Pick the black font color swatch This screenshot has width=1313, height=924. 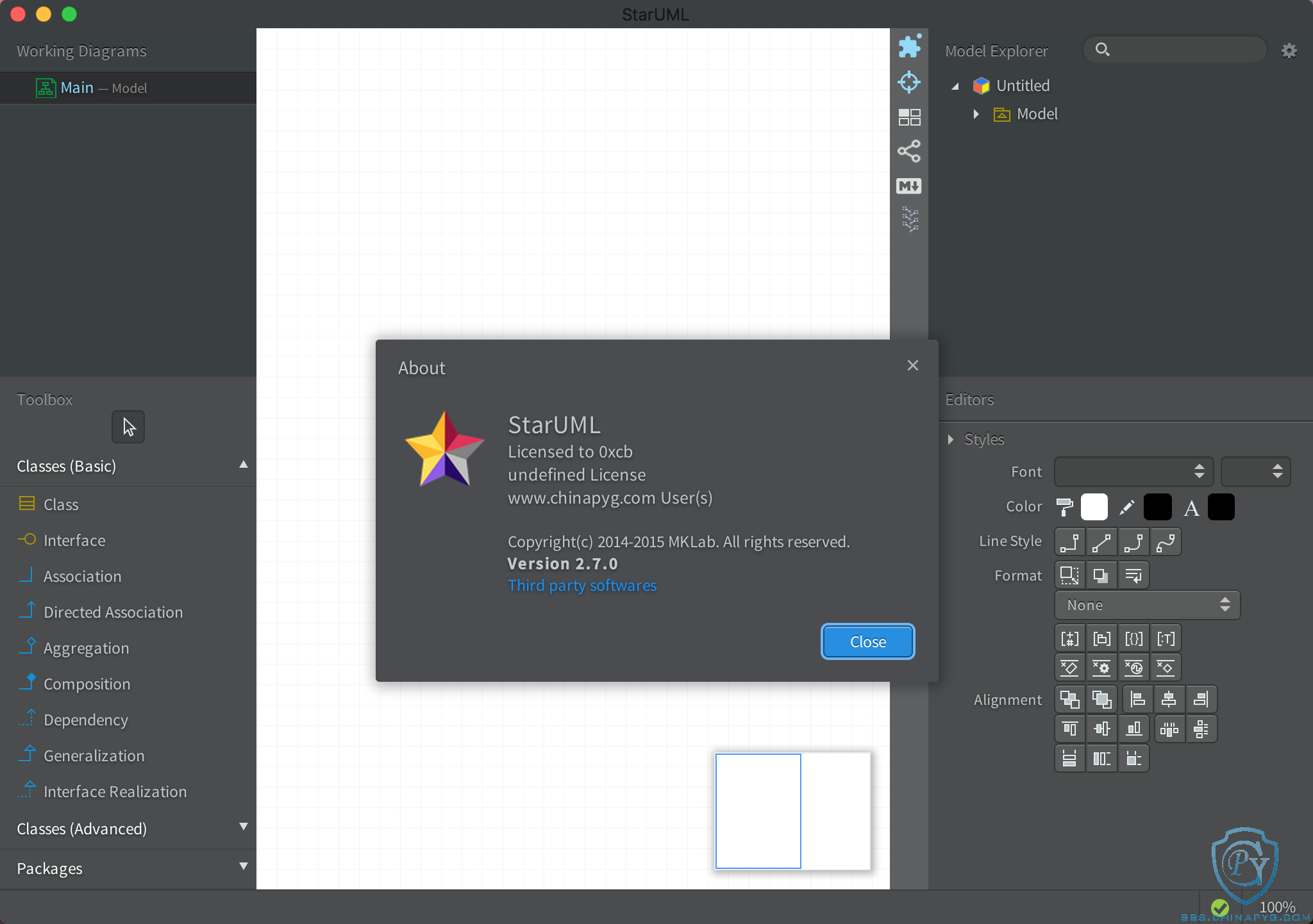click(x=1221, y=507)
